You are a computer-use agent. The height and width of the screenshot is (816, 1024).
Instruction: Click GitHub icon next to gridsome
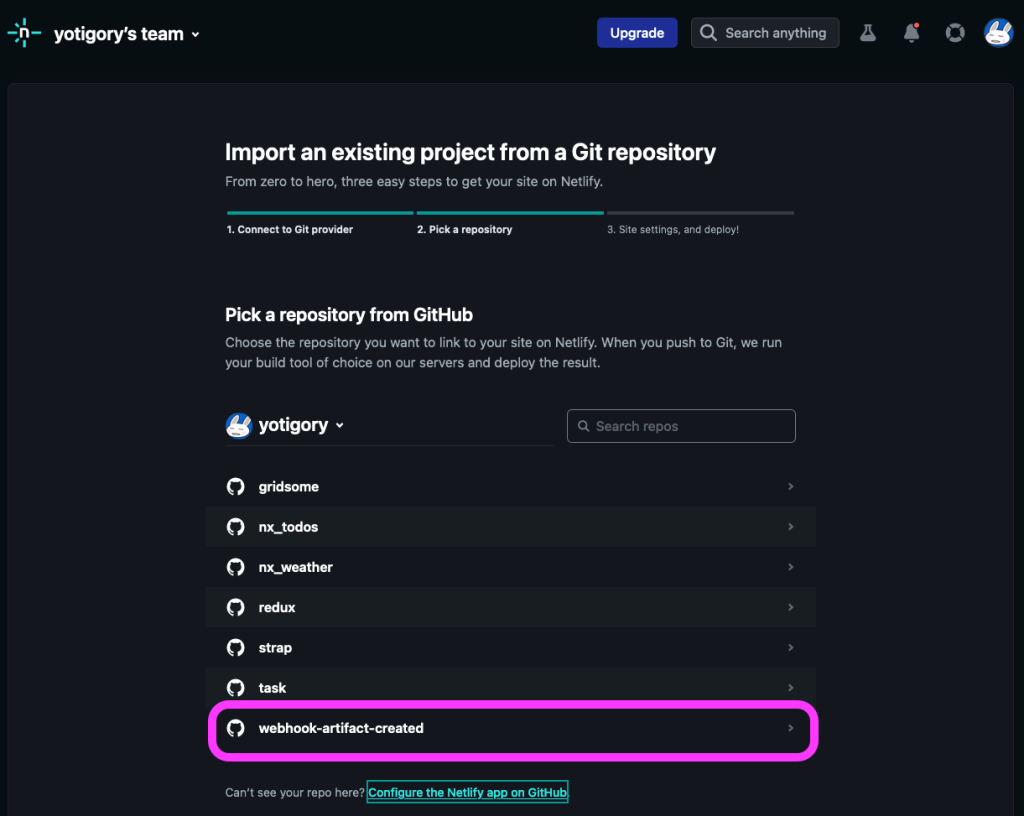point(235,486)
